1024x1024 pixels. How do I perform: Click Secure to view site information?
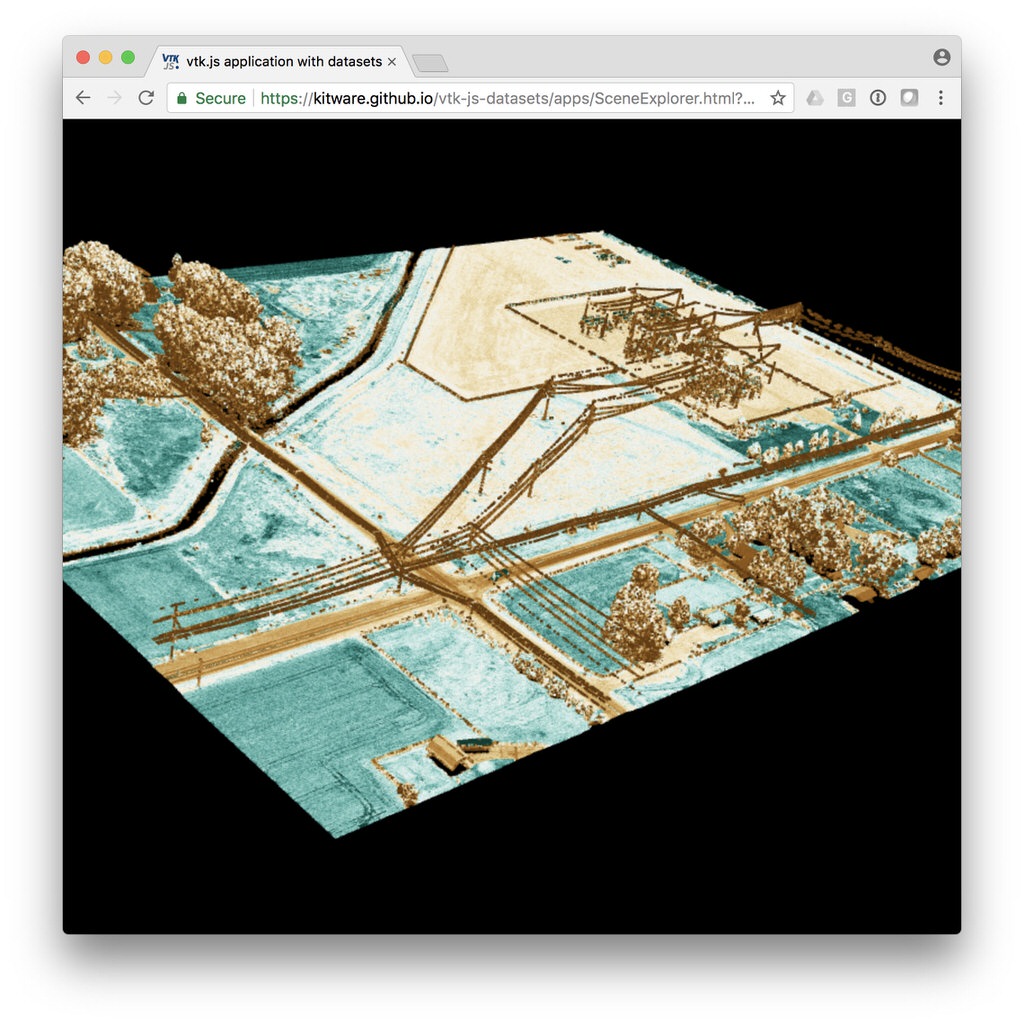click(x=220, y=98)
